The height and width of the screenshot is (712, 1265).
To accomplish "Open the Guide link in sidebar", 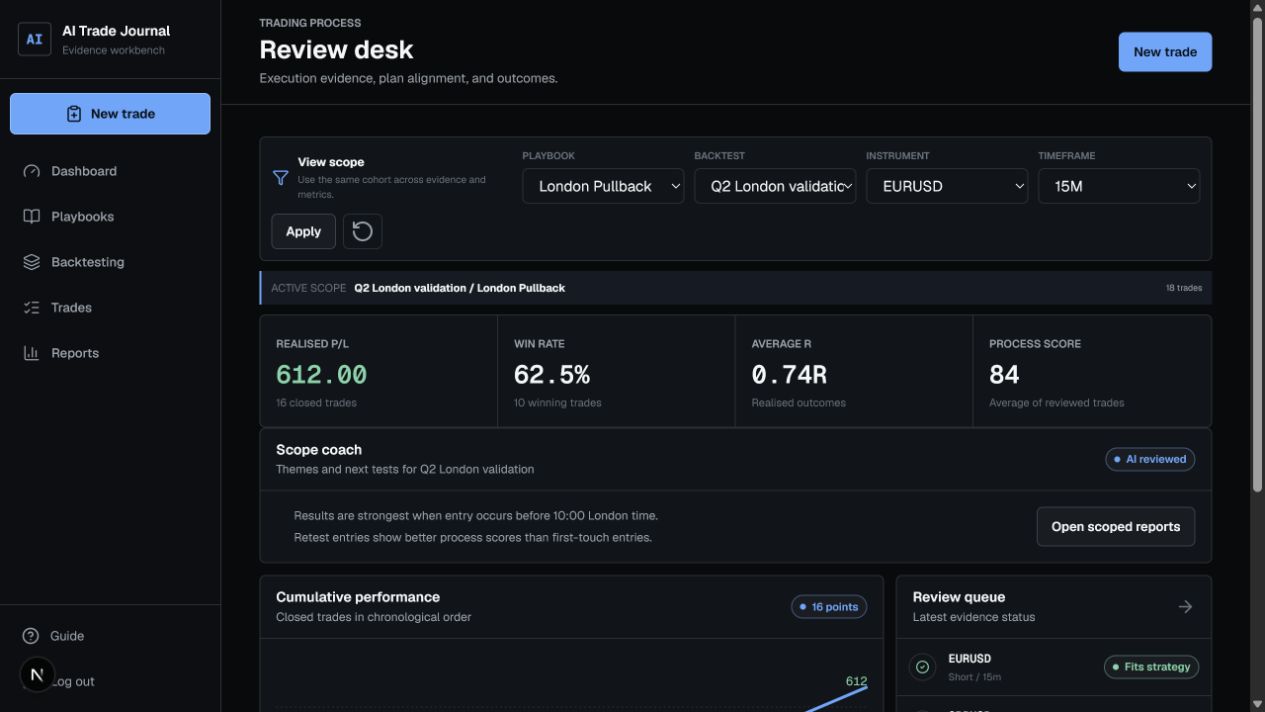I will tap(110, 636).
